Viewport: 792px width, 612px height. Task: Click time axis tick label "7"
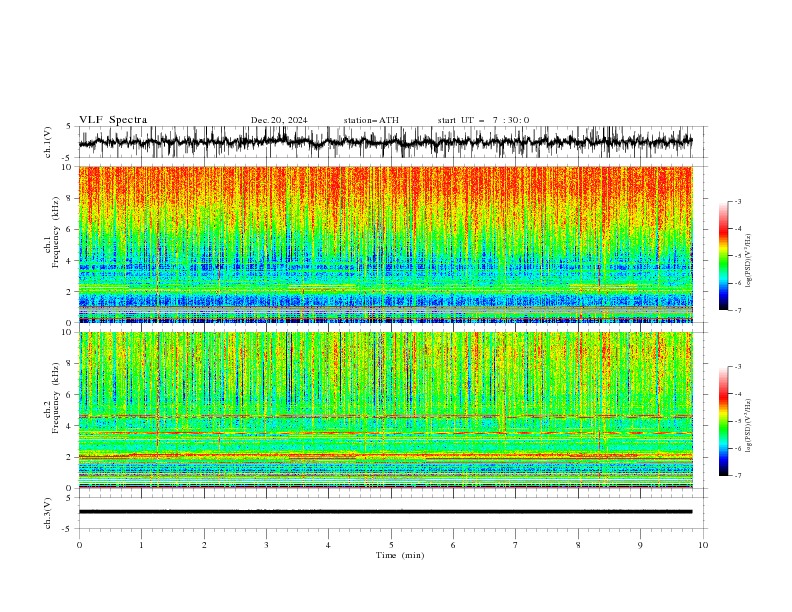pos(516,545)
